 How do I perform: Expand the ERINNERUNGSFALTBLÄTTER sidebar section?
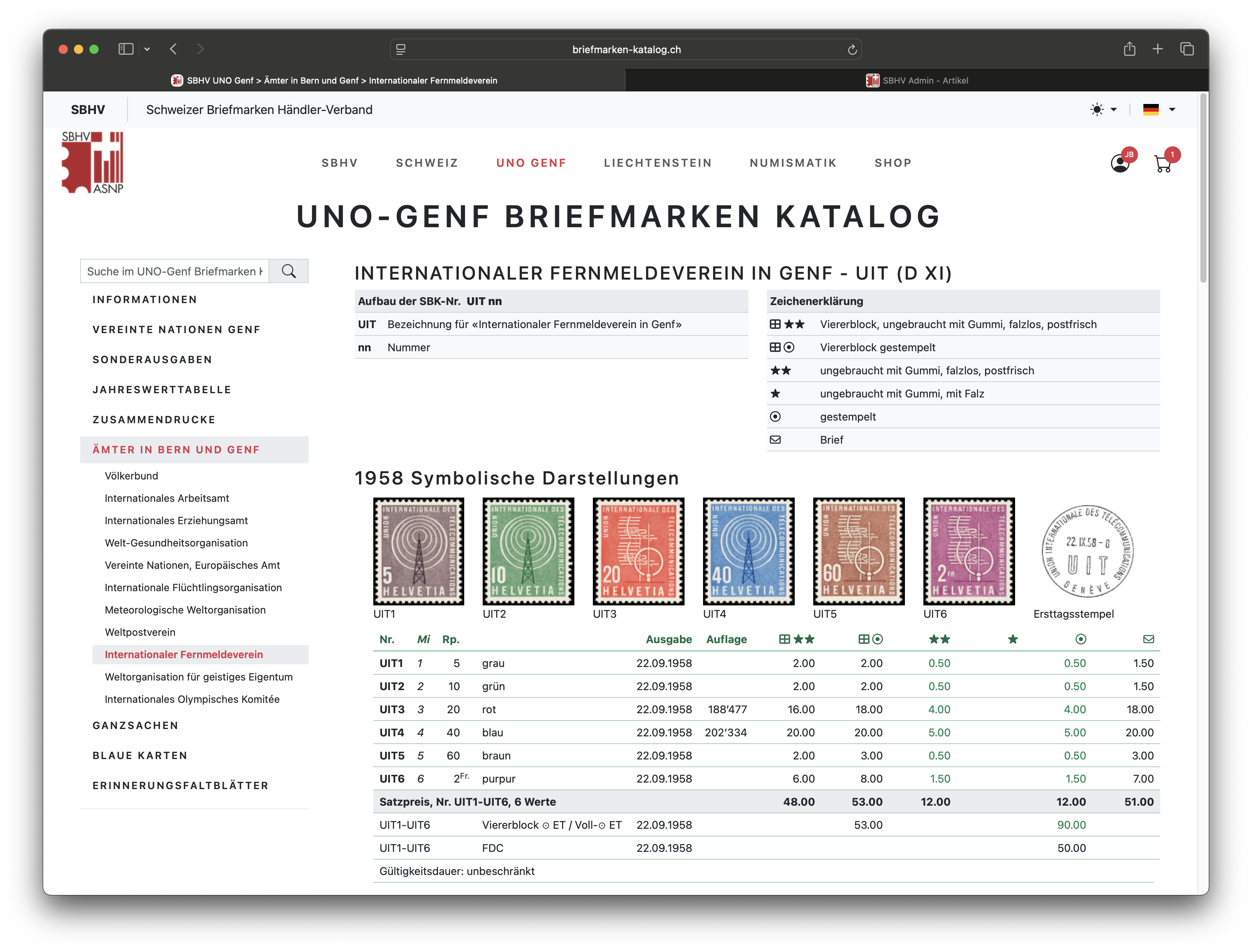pos(180,786)
